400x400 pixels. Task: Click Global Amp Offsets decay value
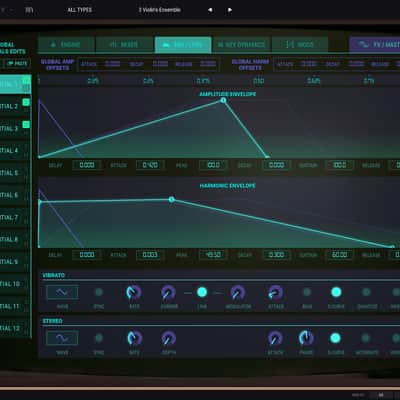160,64
